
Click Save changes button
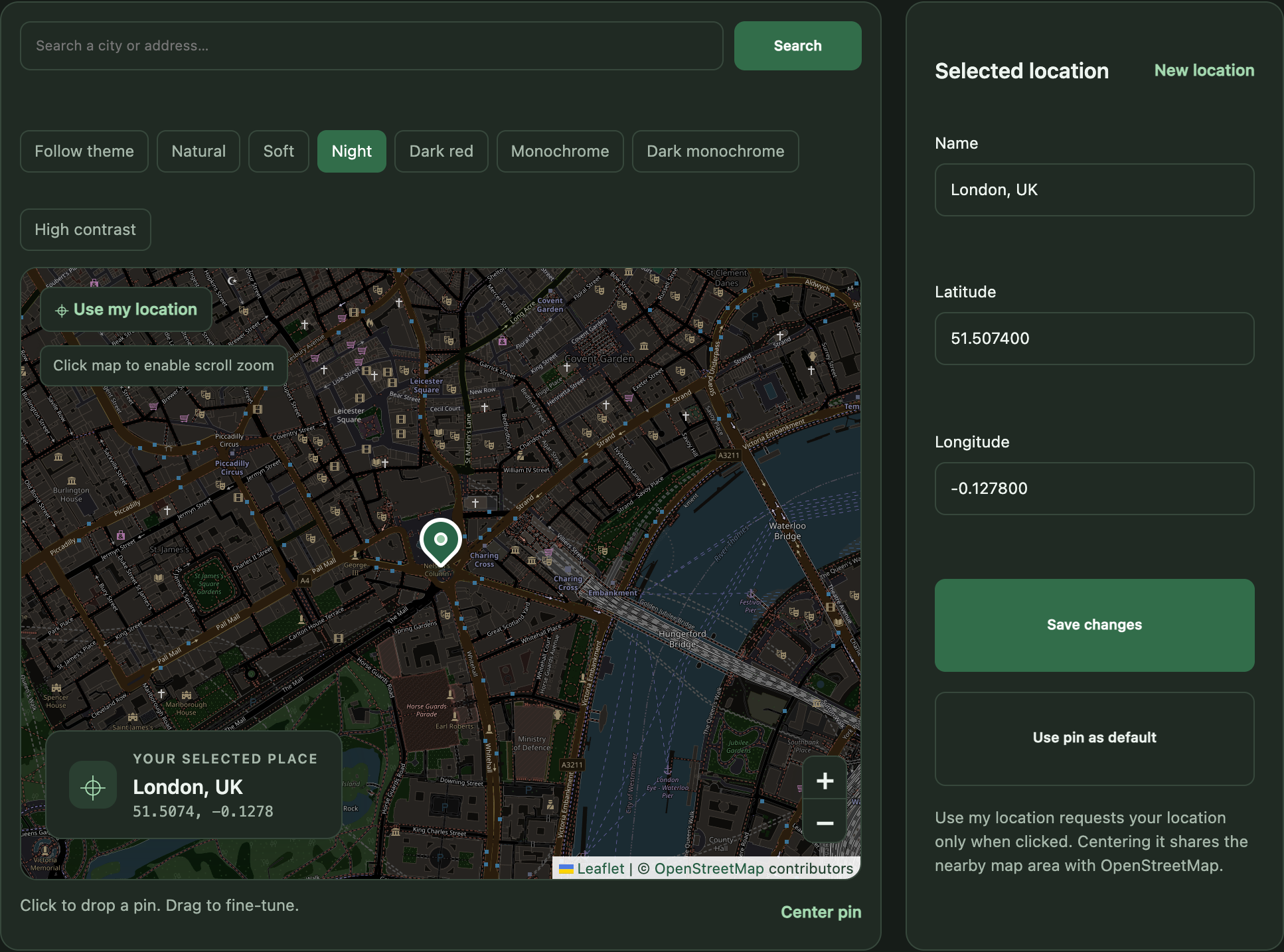pos(1095,625)
